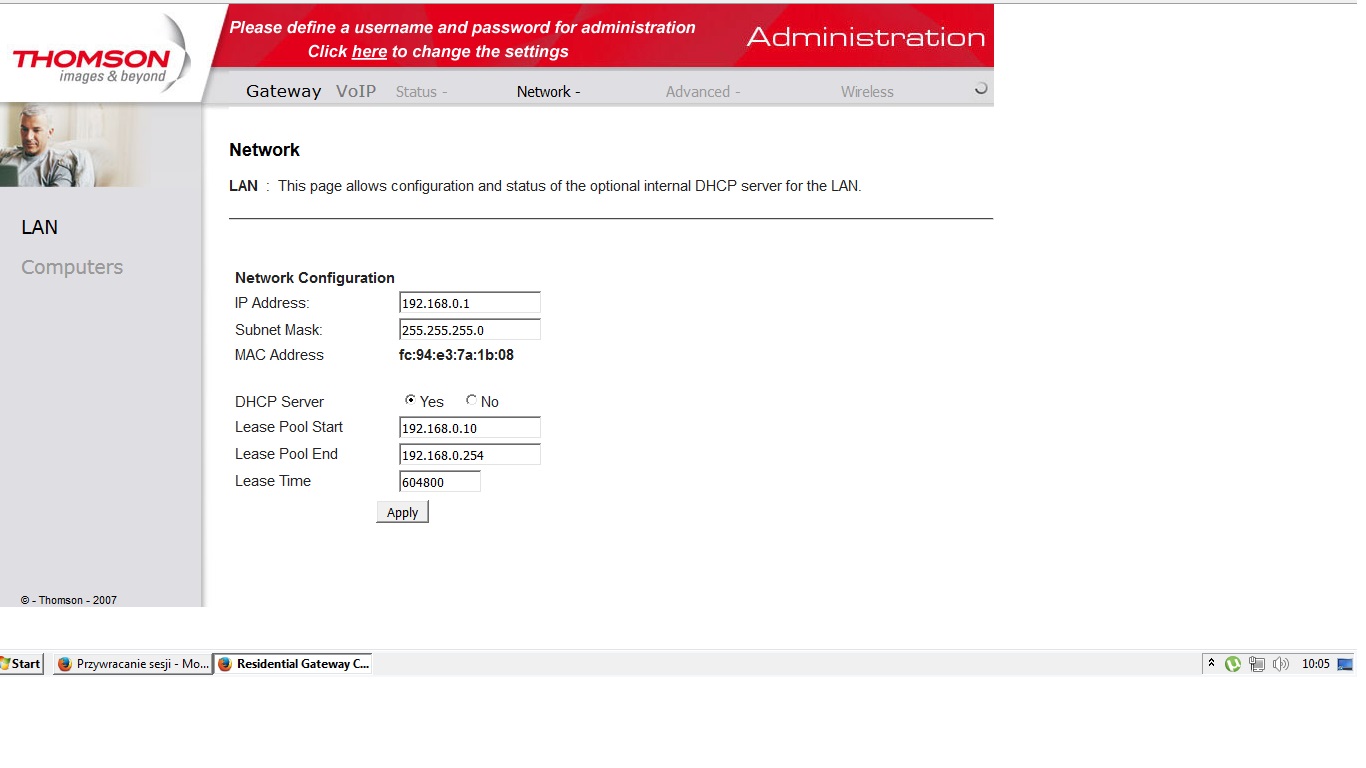Click the show desktop icon beside clock
Viewport: 1366px width, 768px height.
click(x=1345, y=664)
